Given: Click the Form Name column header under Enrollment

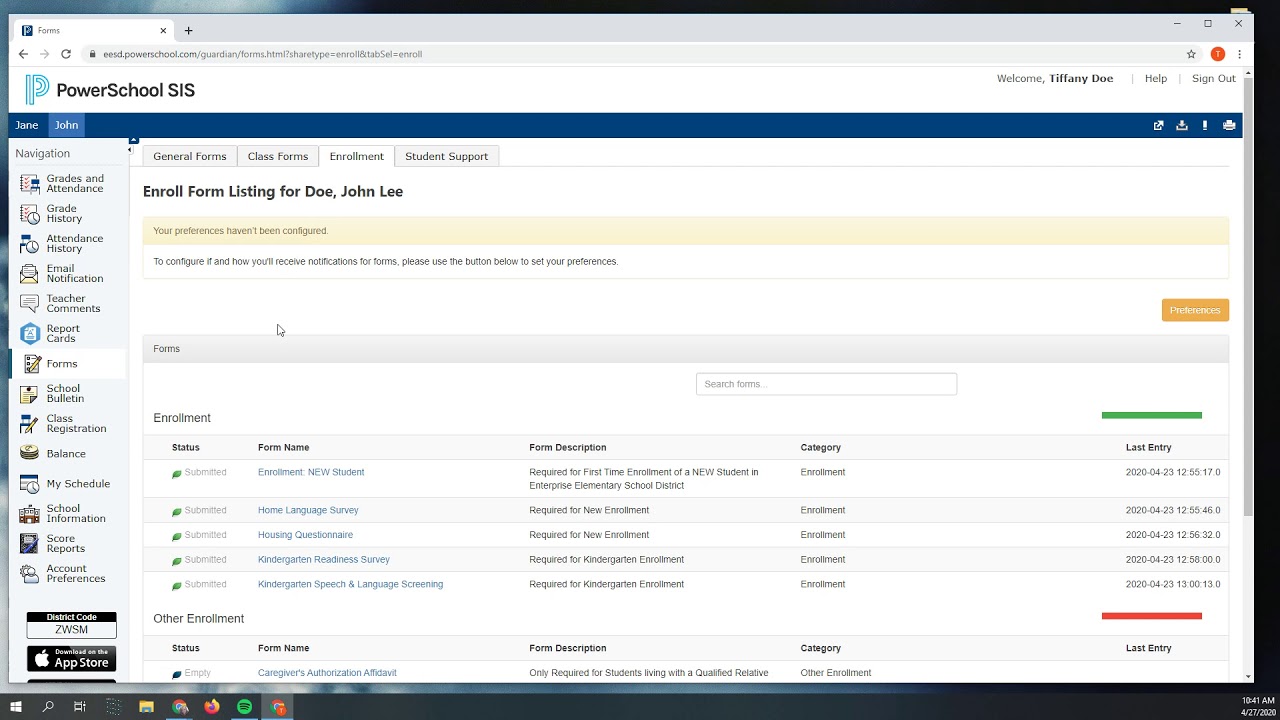Looking at the screenshot, I should 283,448.
